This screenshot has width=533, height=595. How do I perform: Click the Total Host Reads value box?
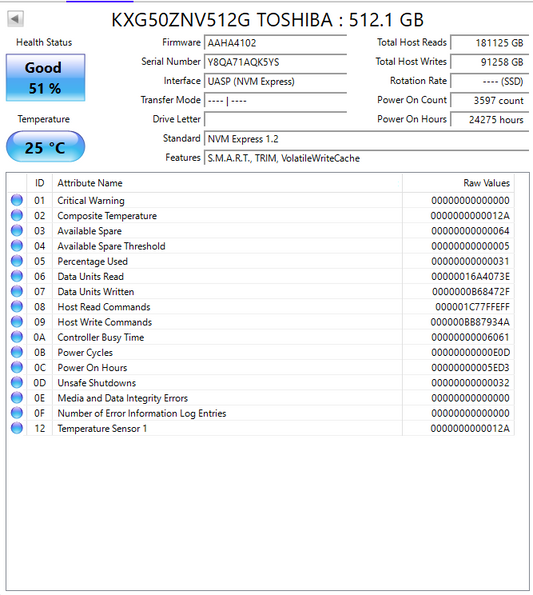pyautogui.click(x=489, y=42)
